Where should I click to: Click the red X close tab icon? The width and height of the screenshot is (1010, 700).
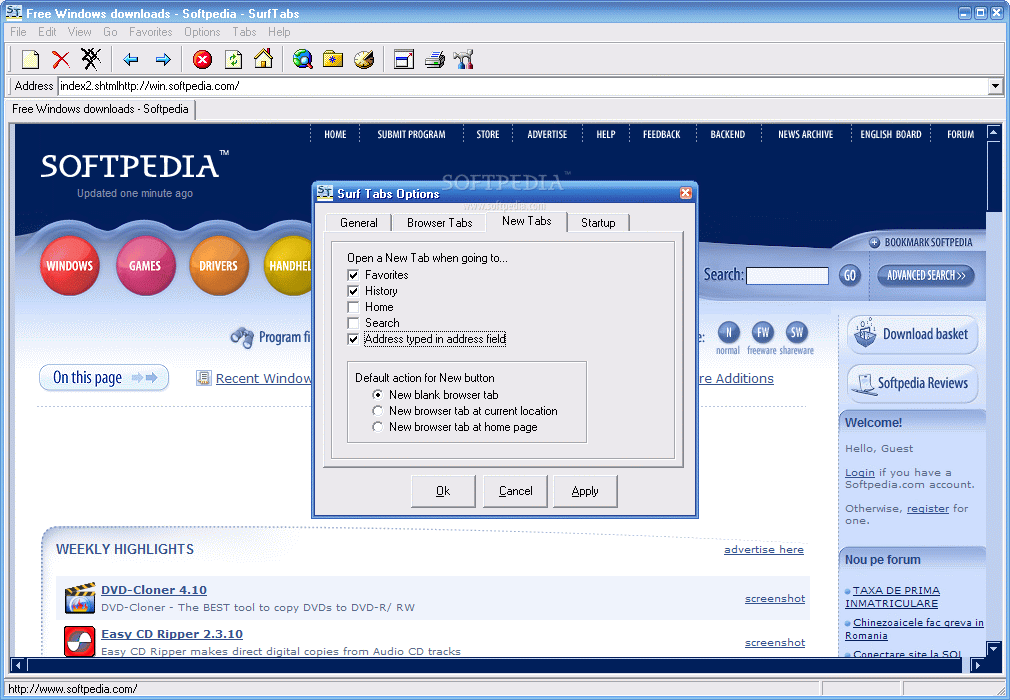click(x=61, y=60)
